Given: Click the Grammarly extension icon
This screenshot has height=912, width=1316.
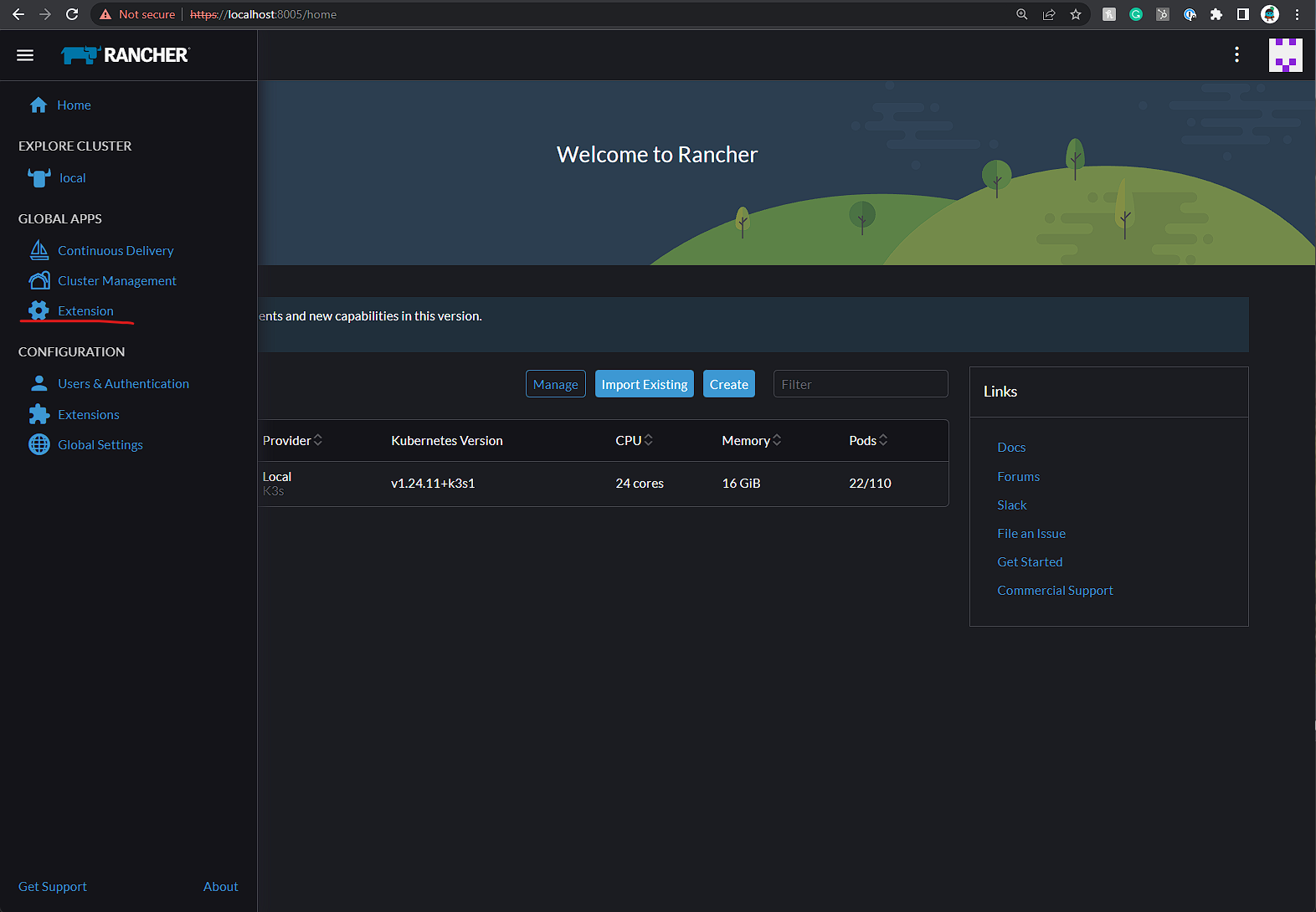Looking at the screenshot, I should coord(1136,14).
